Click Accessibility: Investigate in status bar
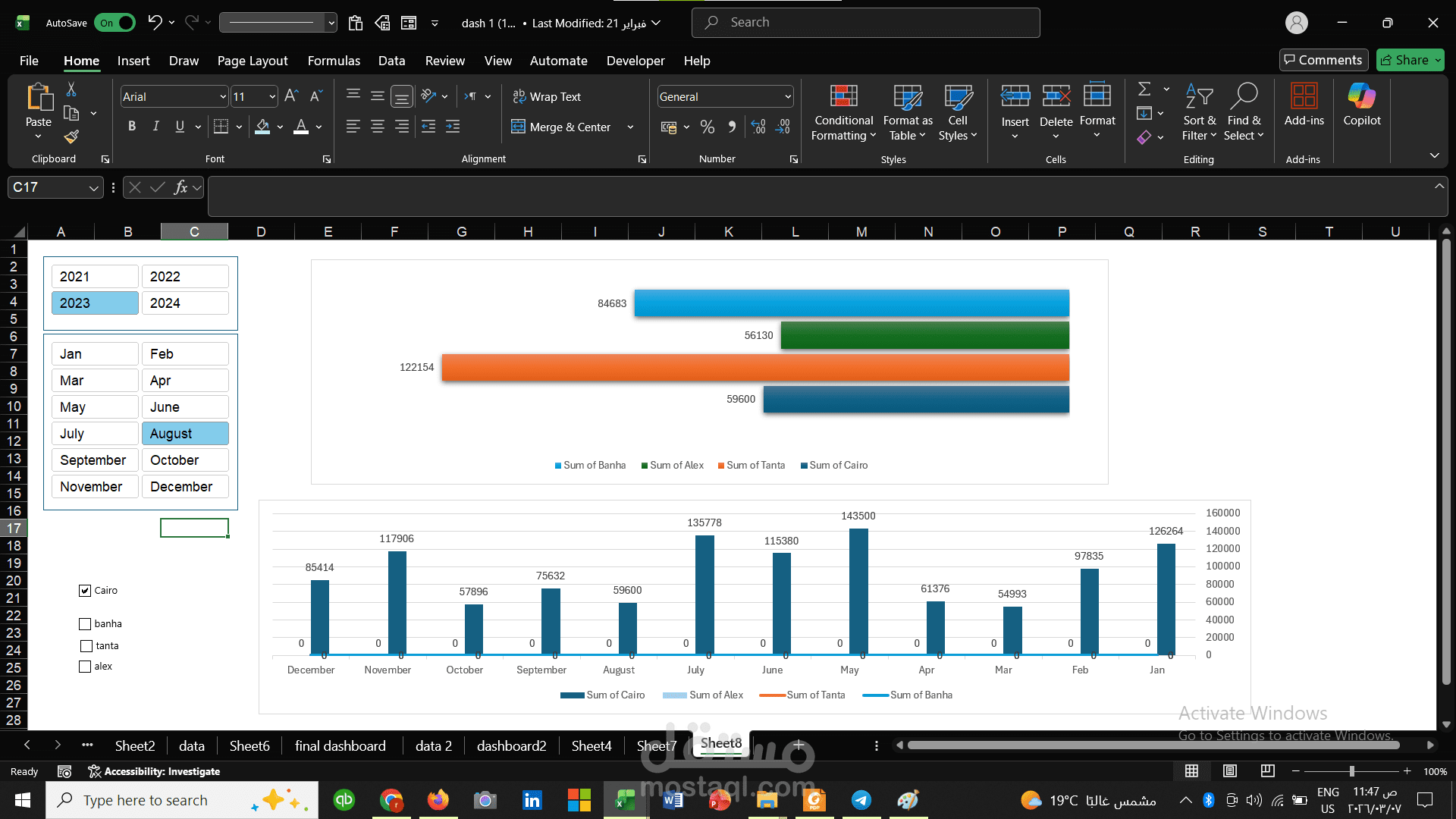Viewport: 1456px width, 819px height. 155,771
